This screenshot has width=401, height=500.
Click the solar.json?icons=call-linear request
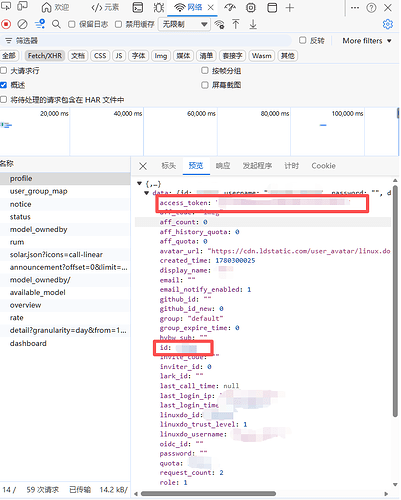coord(65,254)
